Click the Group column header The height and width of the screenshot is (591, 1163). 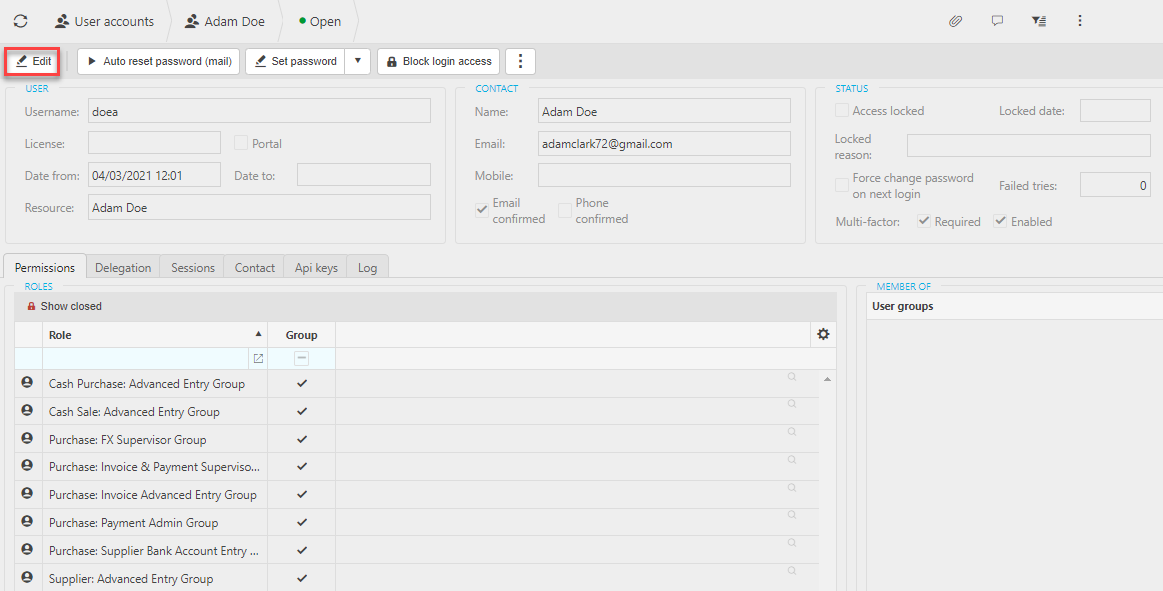pyautogui.click(x=301, y=335)
